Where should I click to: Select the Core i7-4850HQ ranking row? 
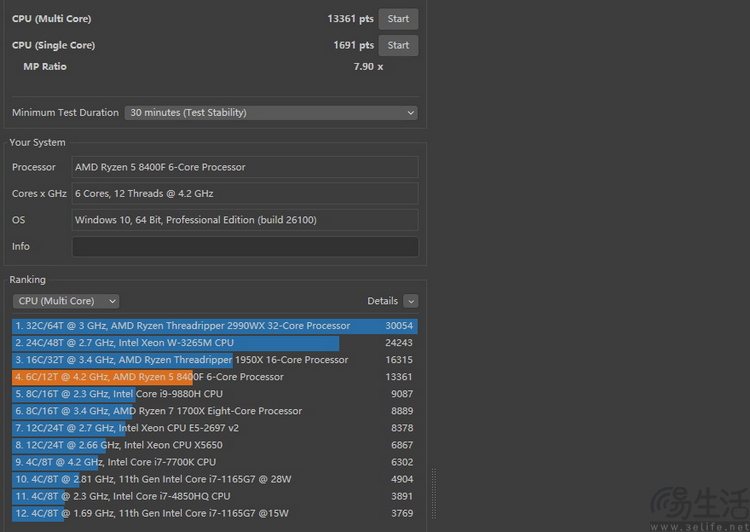215,497
